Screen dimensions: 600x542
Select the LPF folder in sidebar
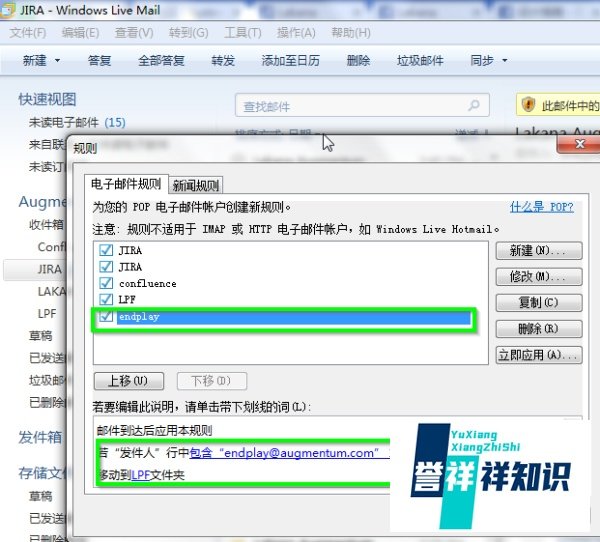[47, 313]
